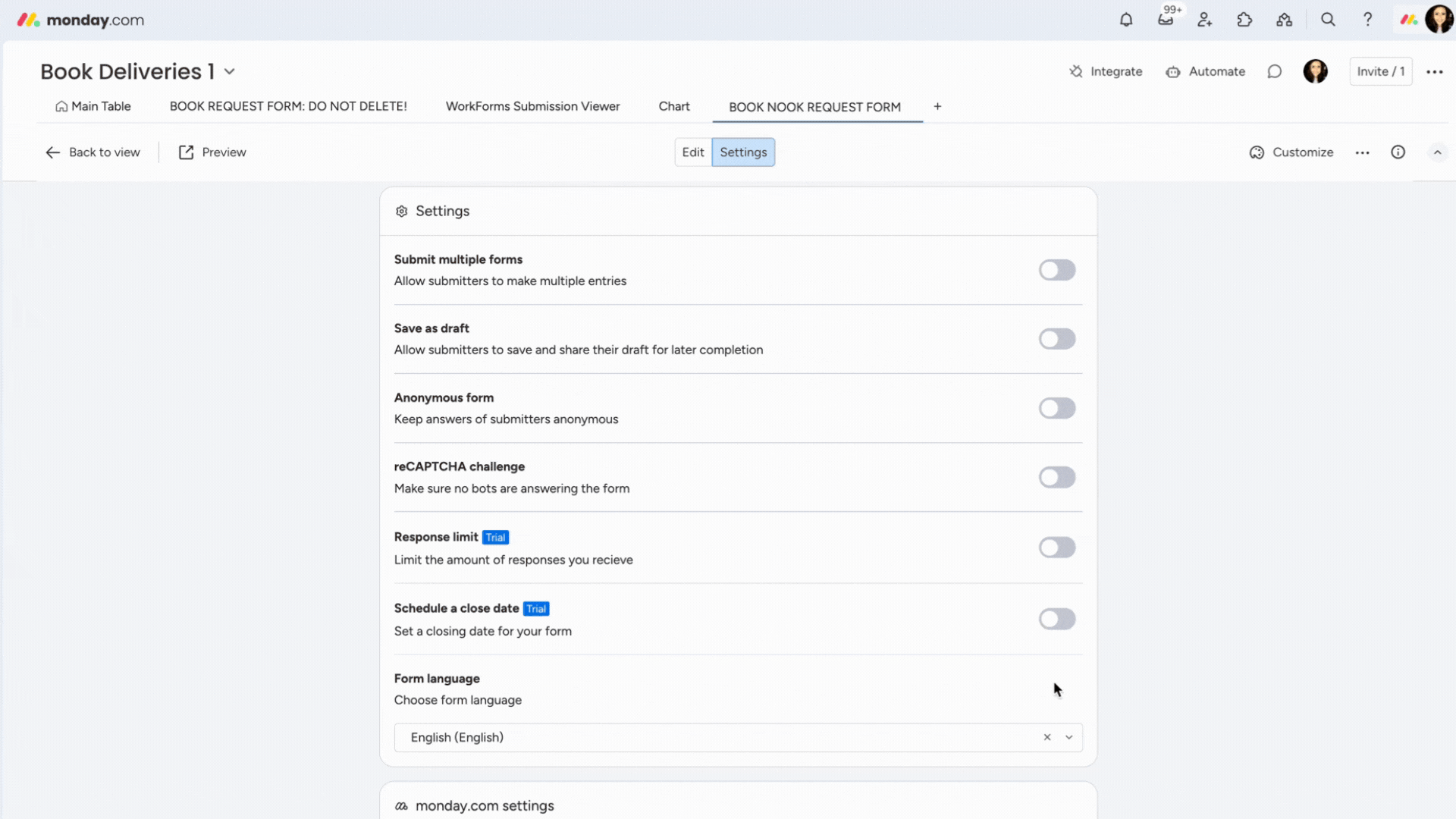Switch to Main Table tab
The height and width of the screenshot is (819, 1456).
(x=93, y=106)
